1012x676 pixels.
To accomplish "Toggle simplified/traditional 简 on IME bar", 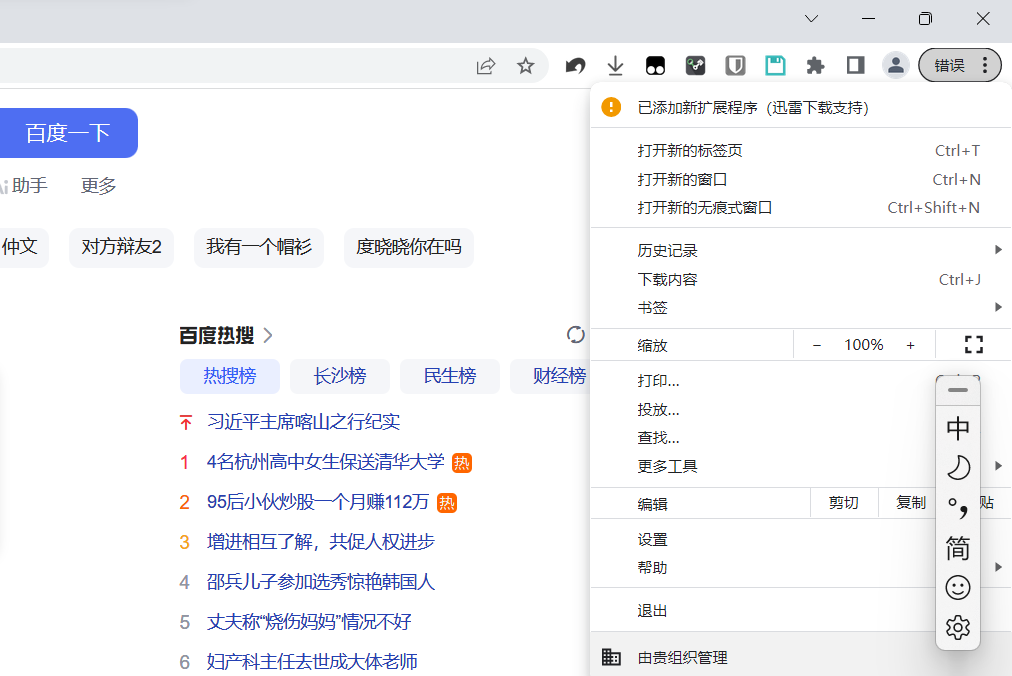I will coord(958,548).
